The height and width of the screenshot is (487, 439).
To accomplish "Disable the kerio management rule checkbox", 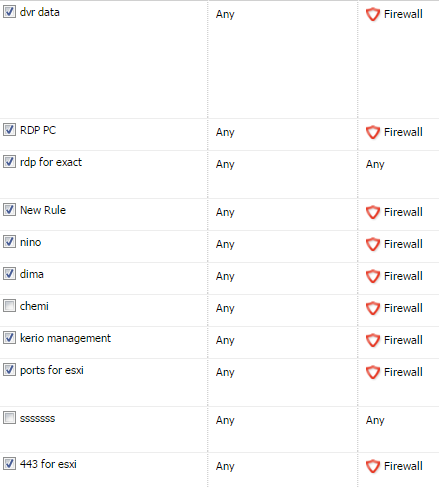I will tap(9, 337).
